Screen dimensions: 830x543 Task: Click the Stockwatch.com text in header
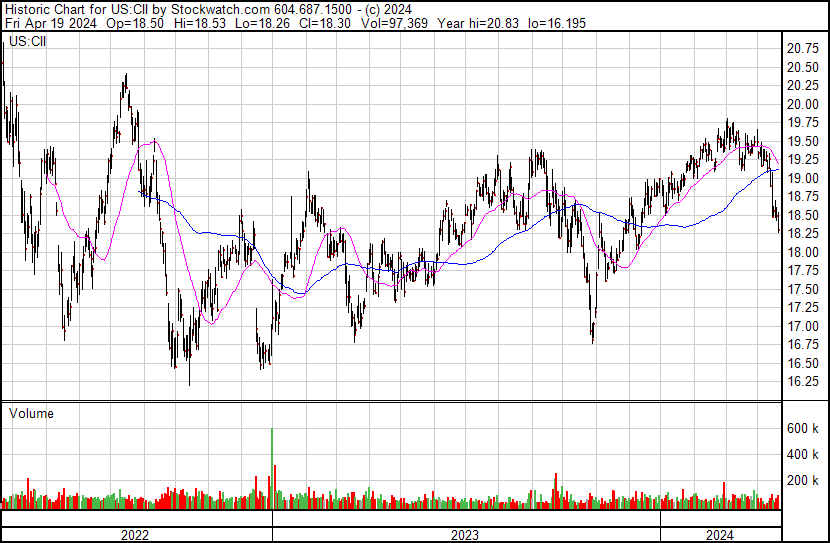[x=221, y=10]
